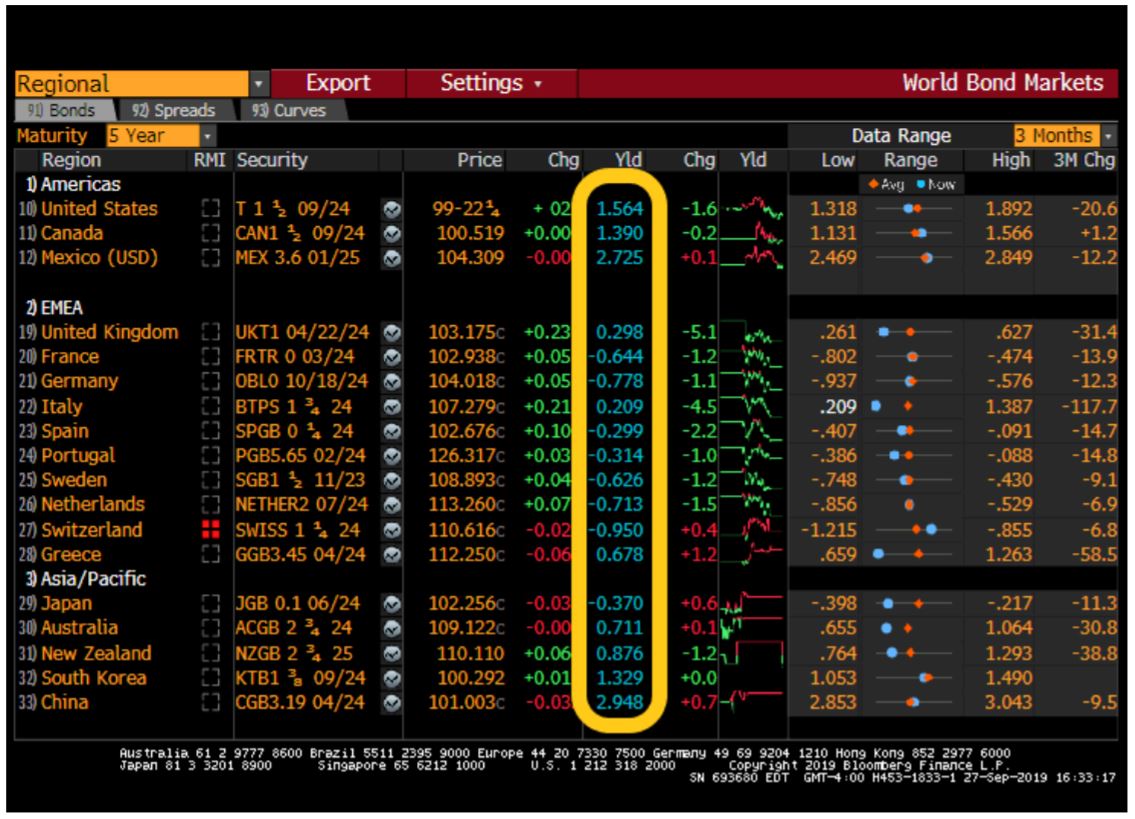Click the Export button
Screen dimensions: 1135x819
click(338, 83)
